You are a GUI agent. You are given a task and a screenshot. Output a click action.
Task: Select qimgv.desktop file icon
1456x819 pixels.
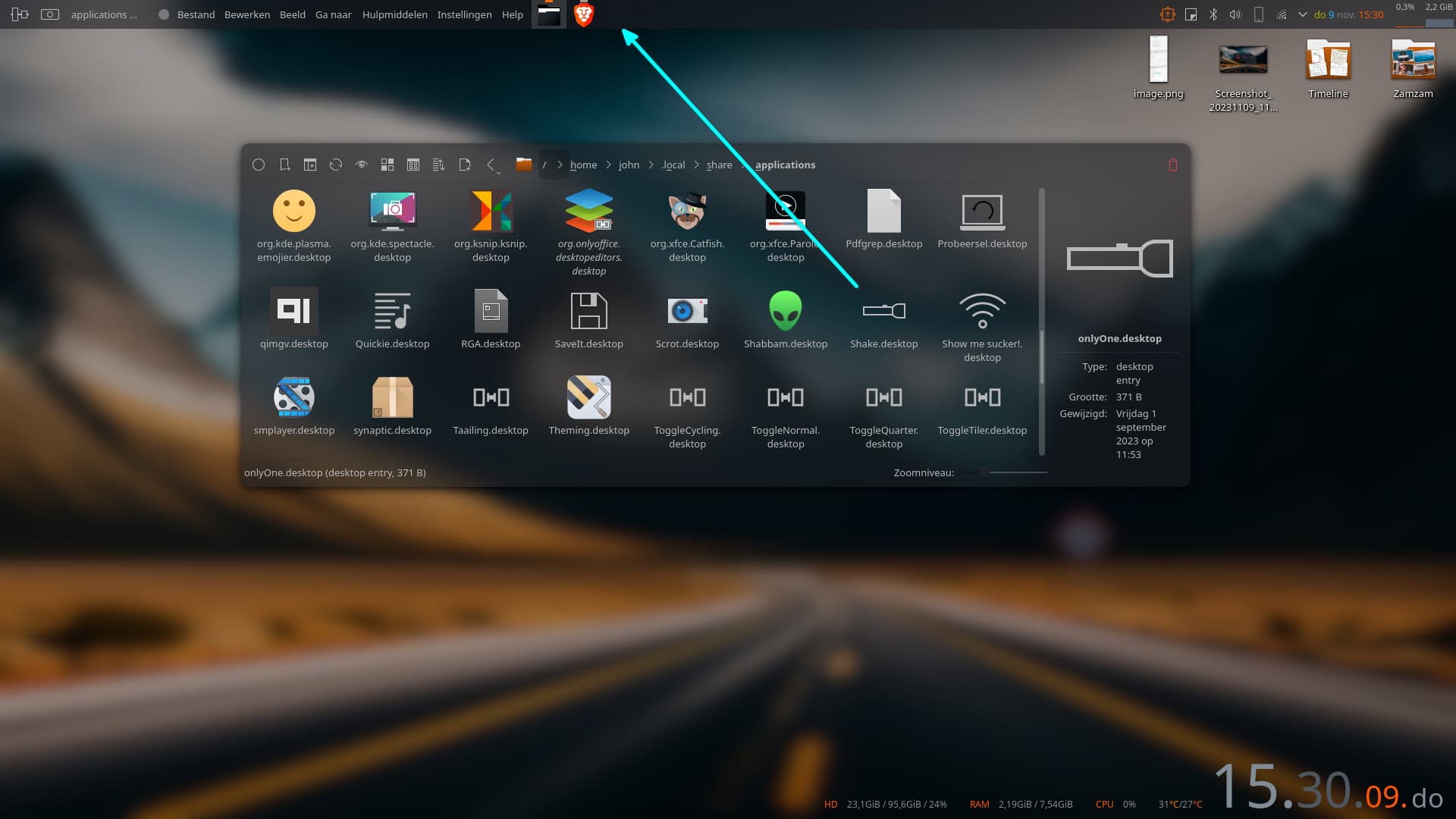(x=294, y=311)
